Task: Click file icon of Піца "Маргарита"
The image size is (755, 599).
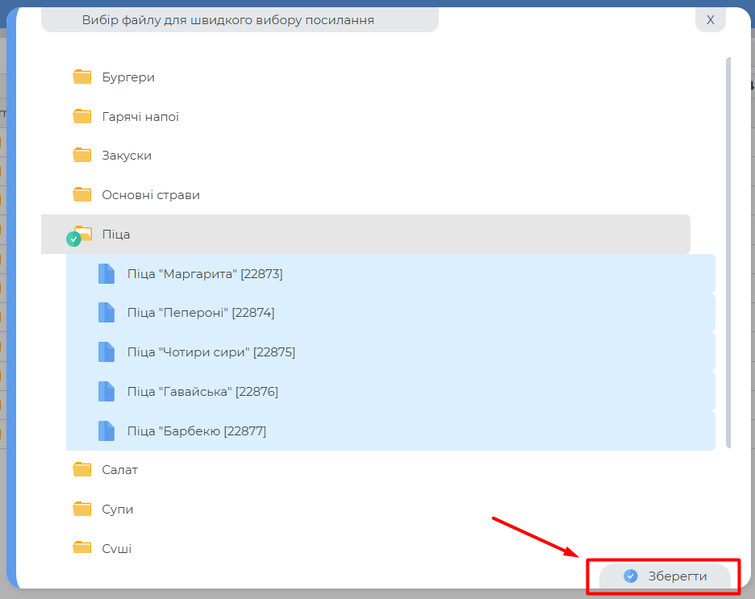Action: [106, 273]
